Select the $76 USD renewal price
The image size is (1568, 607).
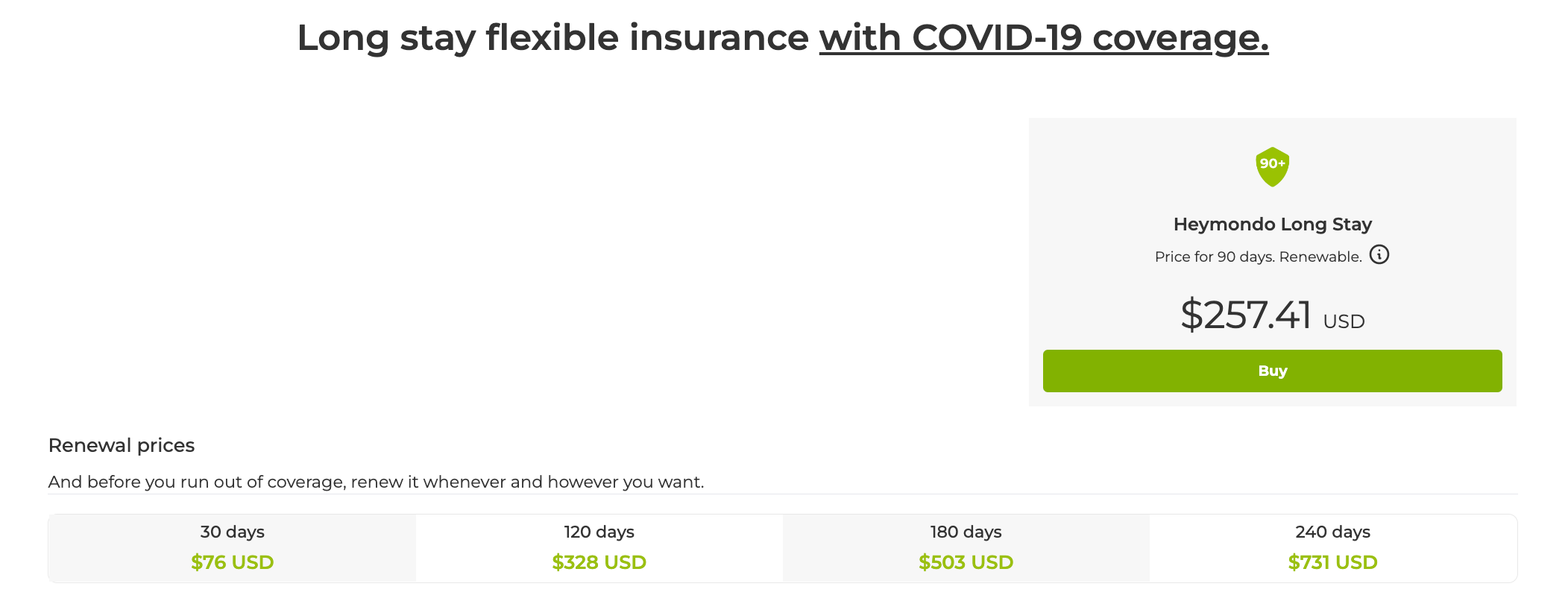pos(232,563)
